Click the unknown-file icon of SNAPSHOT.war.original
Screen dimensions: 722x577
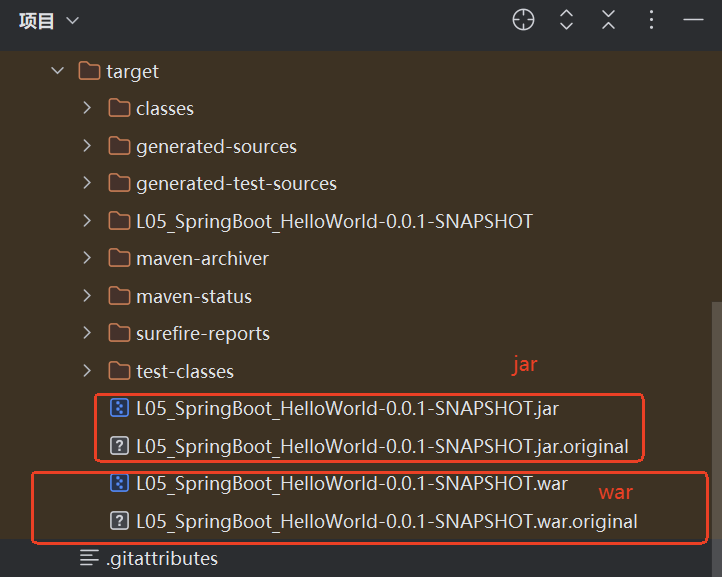click(119, 521)
